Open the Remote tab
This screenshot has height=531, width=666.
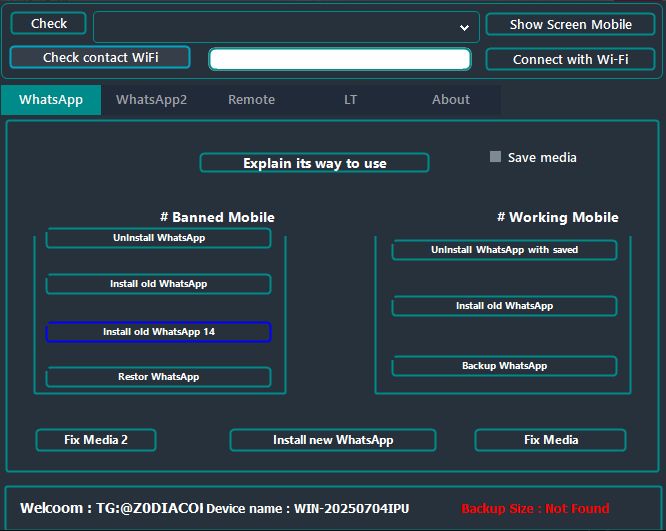click(251, 100)
